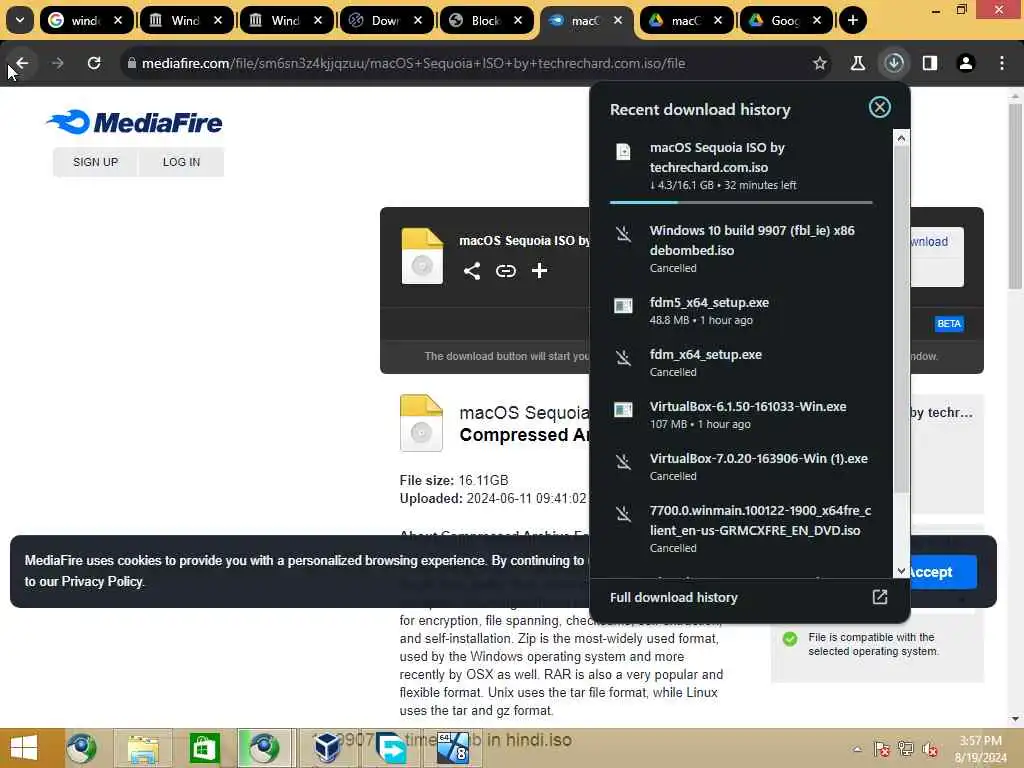Select fdm5_x64_setup.exe download entry
Viewport: 1024px width, 768px height.
741,311
